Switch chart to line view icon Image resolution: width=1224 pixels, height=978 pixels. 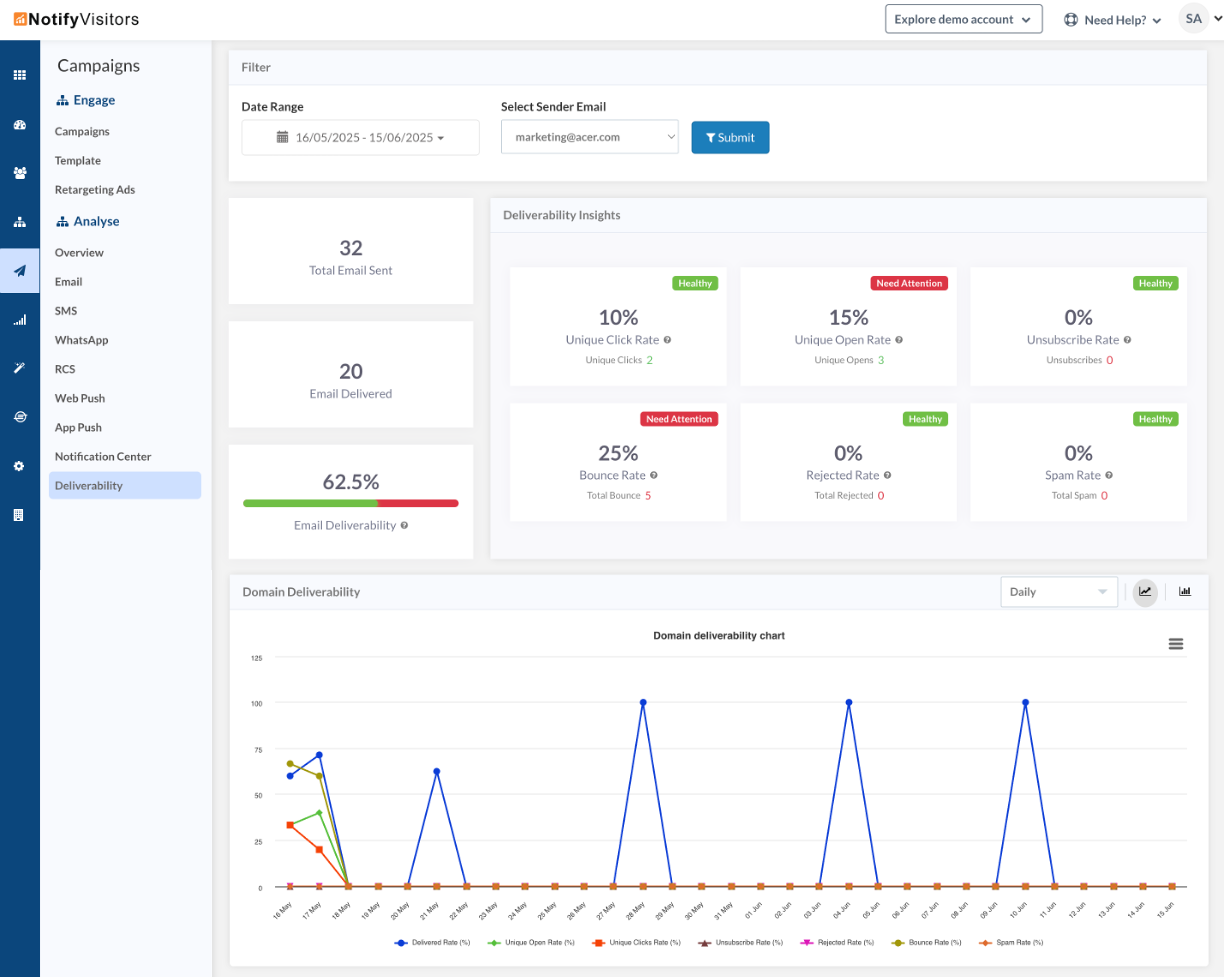pyautogui.click(x=1145, y=591)
